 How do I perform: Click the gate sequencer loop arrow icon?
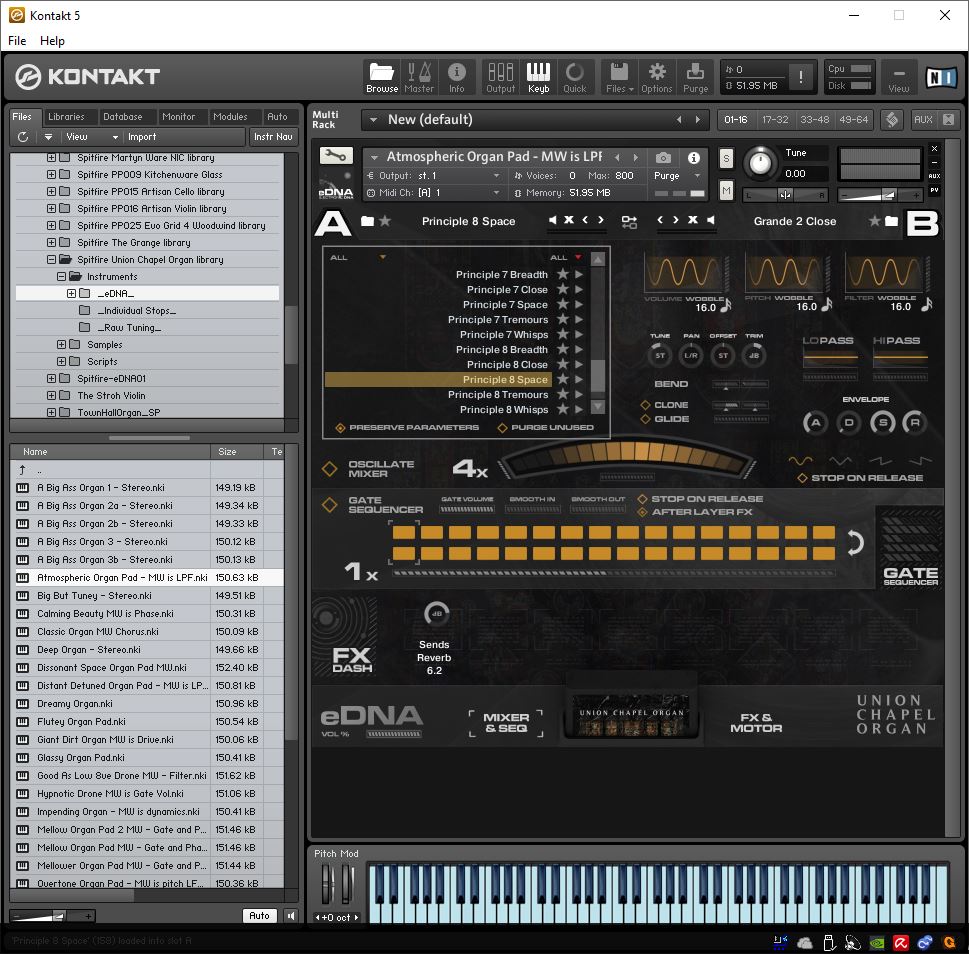pos(855,542)
